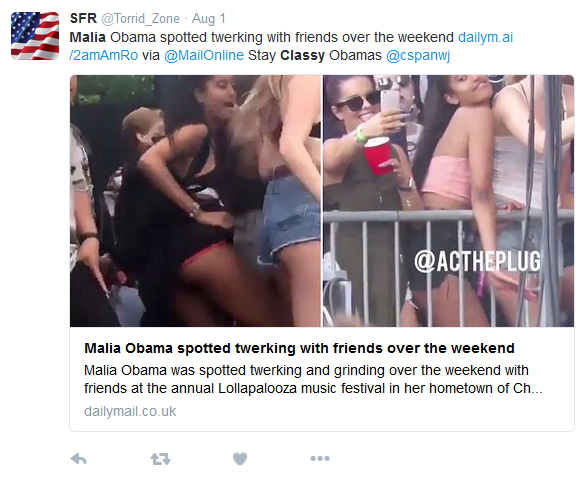Screen dimensions: 587x478
Task: Like the tweet with the heart icon
Action: click(240, 459)
